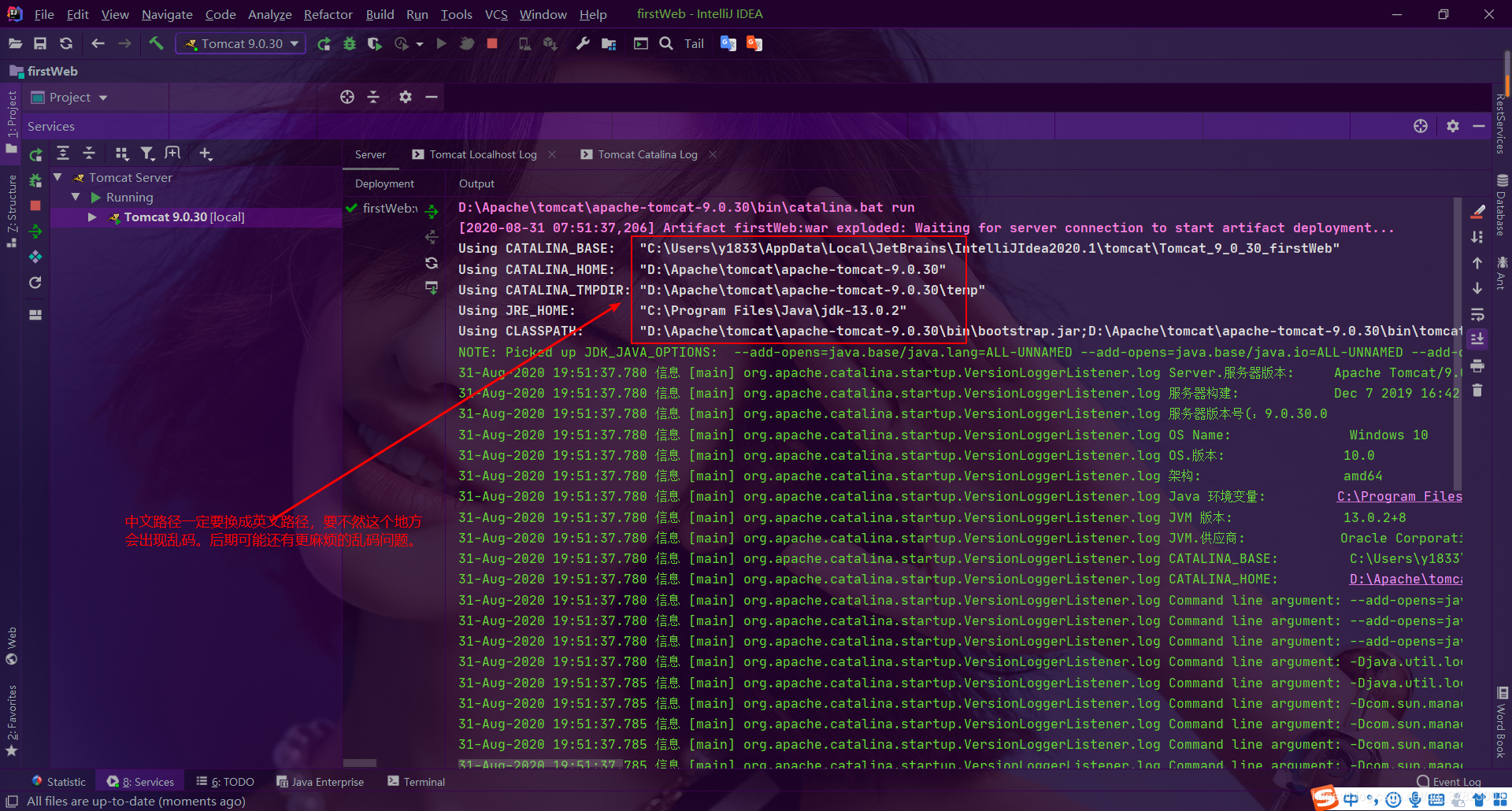
Task: Open the VCS menu
Action: point(496,14)
